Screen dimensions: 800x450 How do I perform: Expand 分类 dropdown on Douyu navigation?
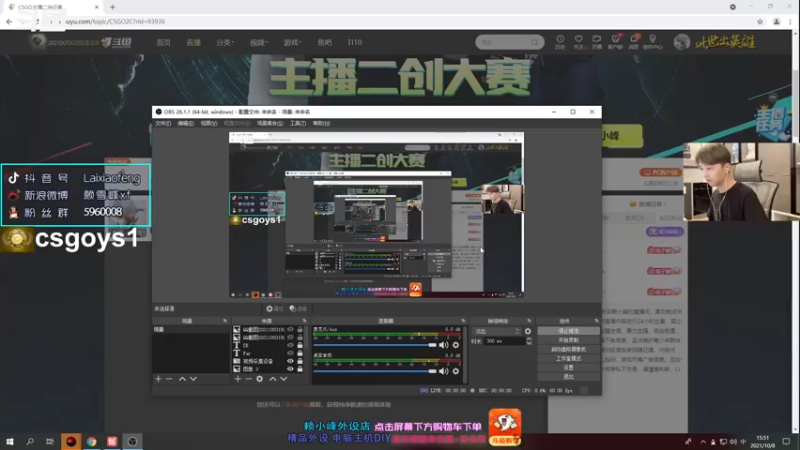224,42
